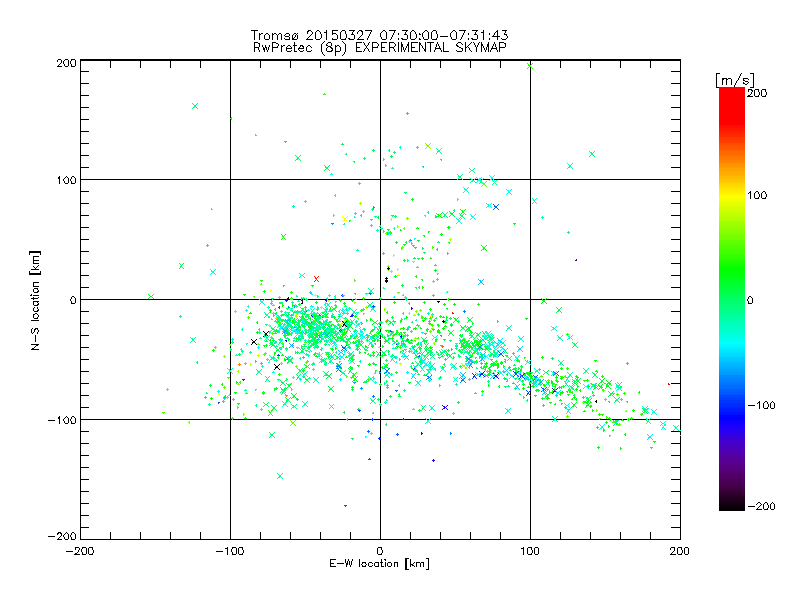Click the cyan X marker in the lower-left area
800x600 pixels.
coord(280,476)
